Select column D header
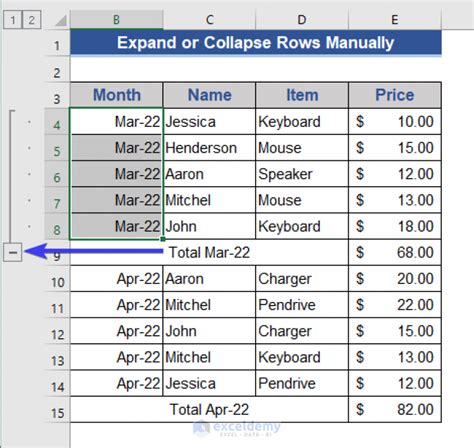474x448 pixels. pos(302,20)
